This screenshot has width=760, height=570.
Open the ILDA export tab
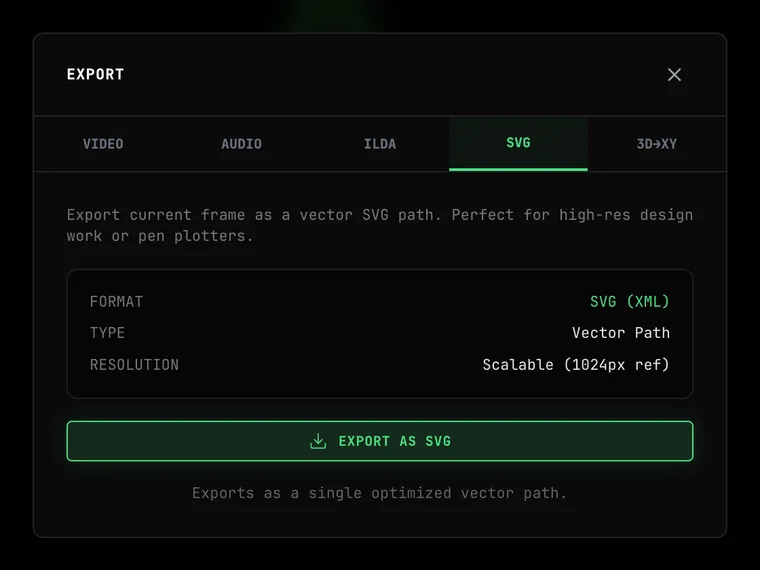click(380, 144)
